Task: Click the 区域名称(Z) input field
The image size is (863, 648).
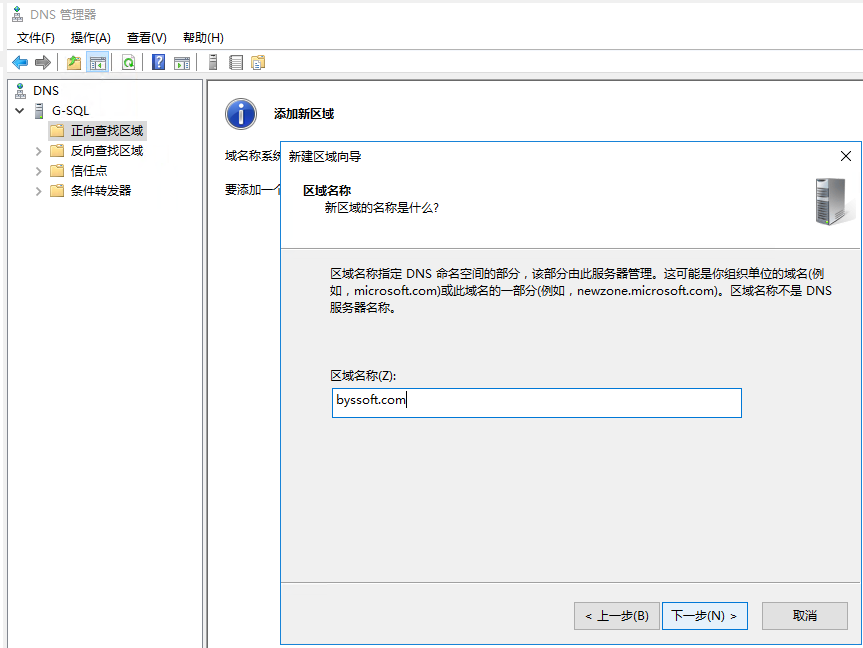Action: (x=537, y=403)
